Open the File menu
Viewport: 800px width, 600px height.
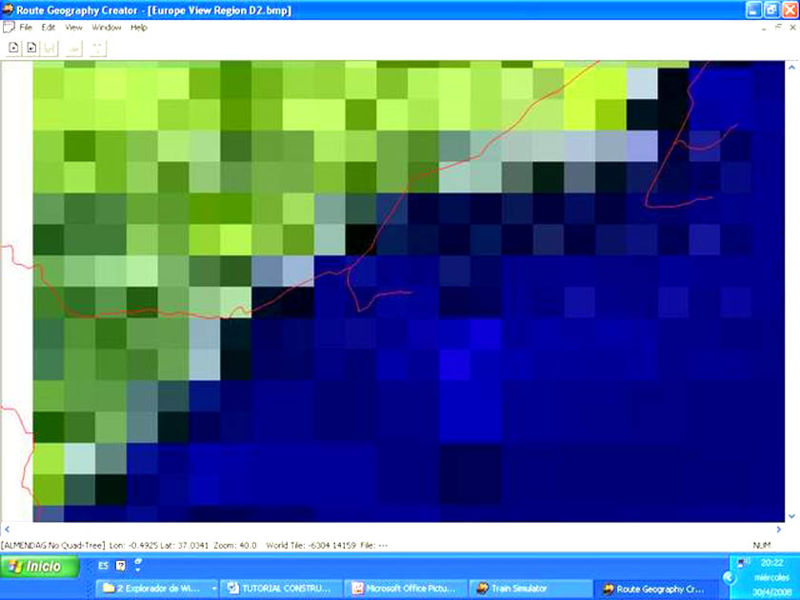[x=26, y=27]
